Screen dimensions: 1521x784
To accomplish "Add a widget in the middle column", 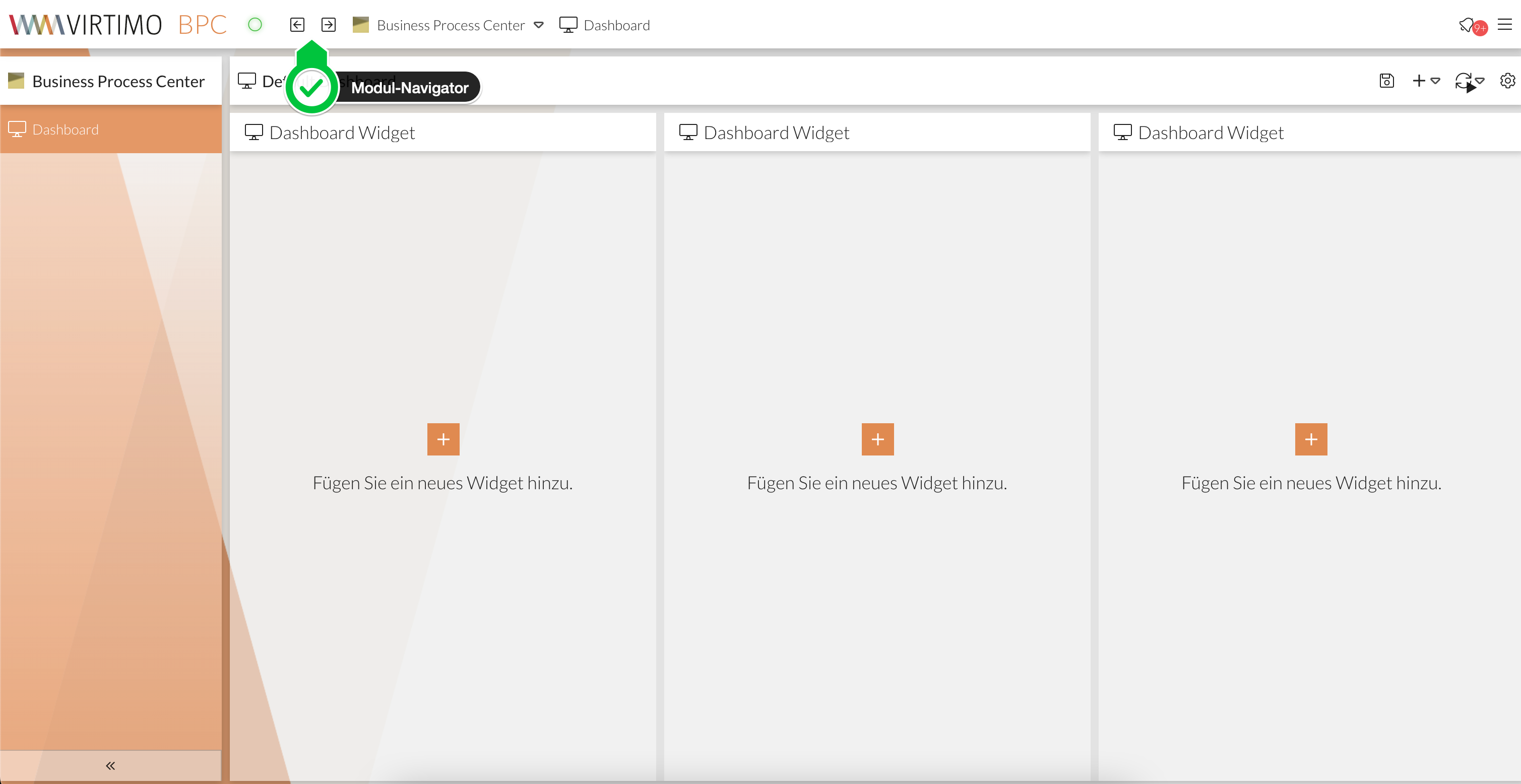I will 877,439.
